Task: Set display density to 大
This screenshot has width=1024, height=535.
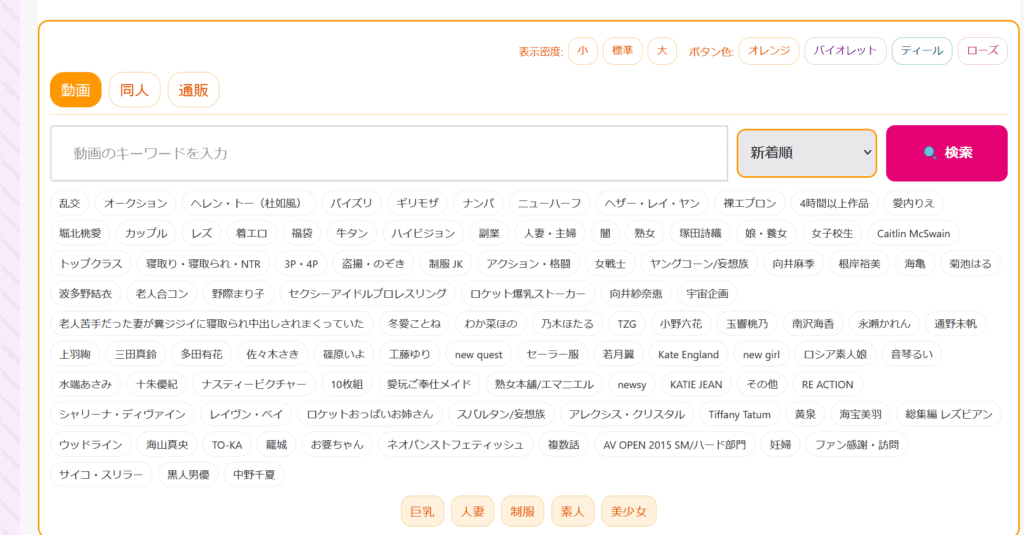Action: (662, 51)
